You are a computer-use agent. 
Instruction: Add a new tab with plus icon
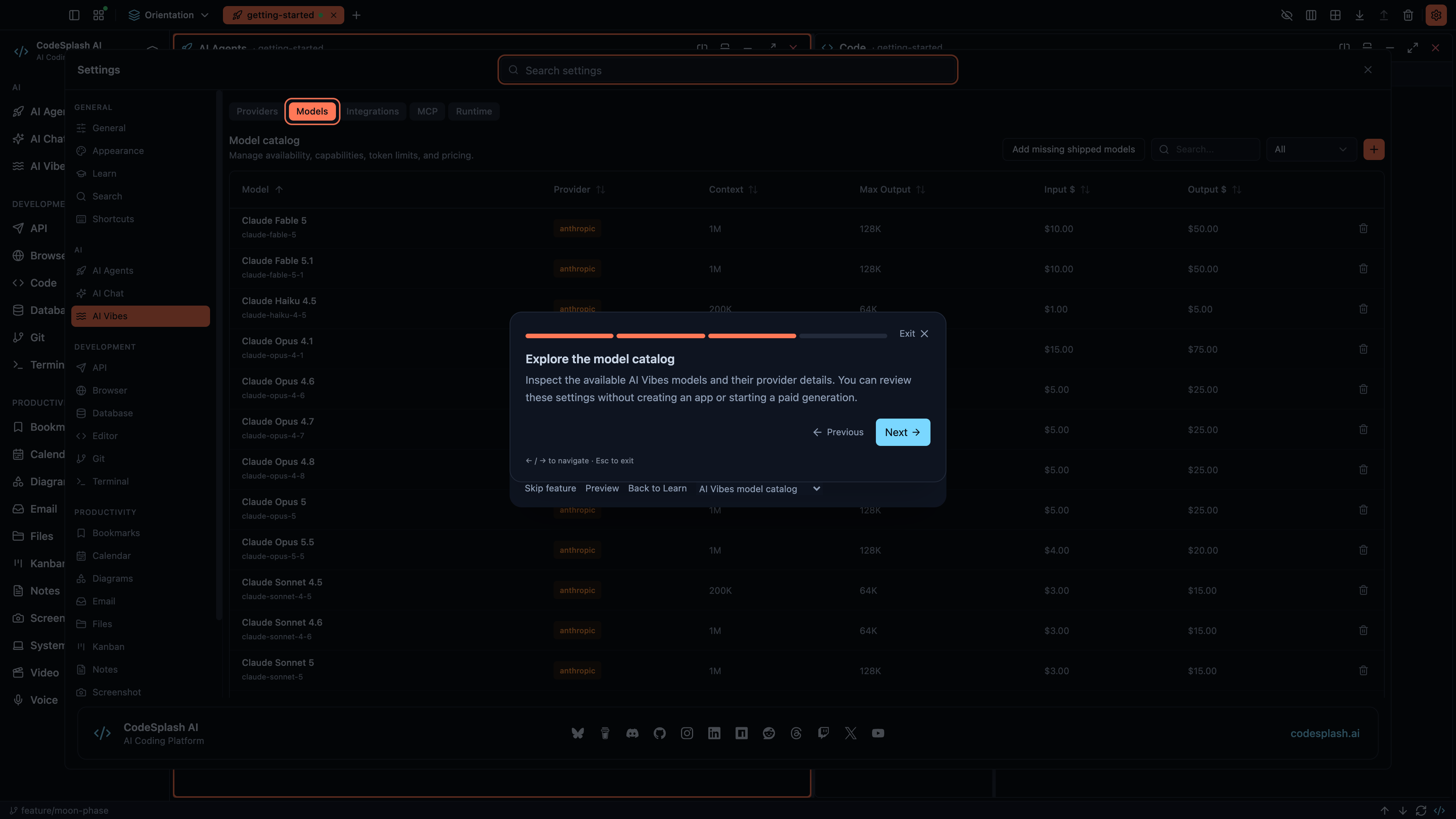coord(356,15)
